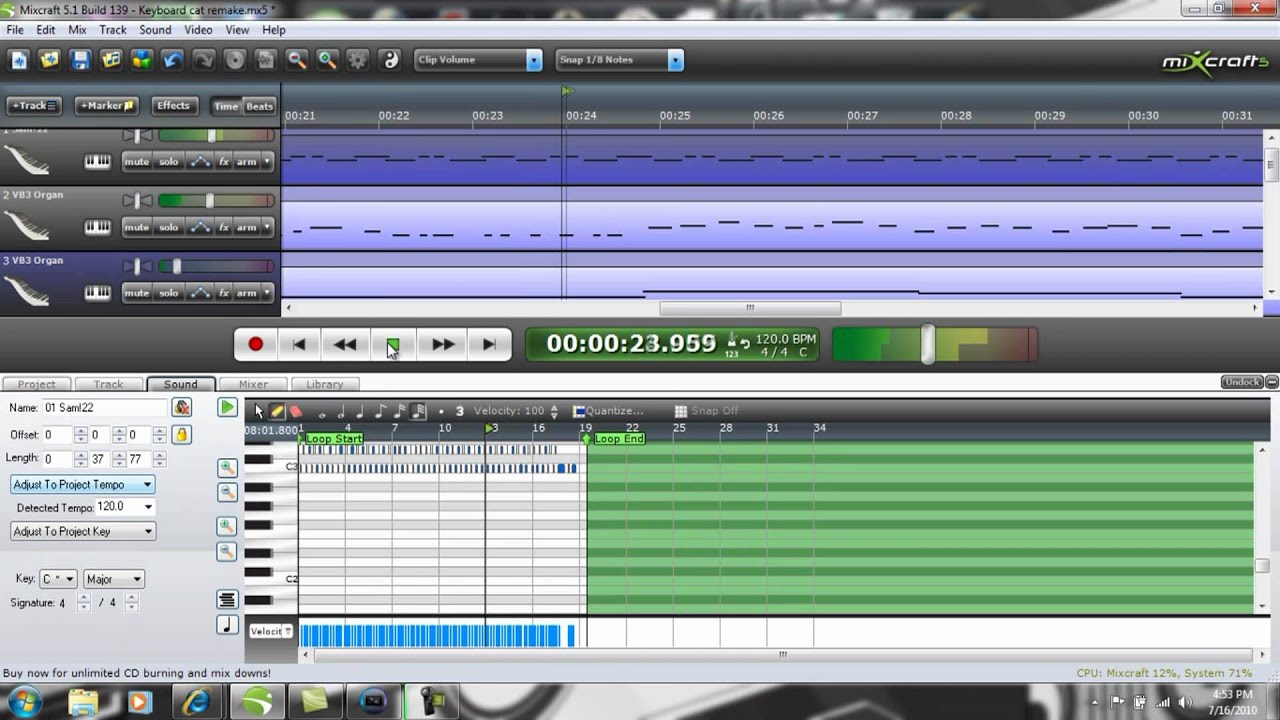Open automation for VB3 Organ track 2
Image resolution: width=1280 pixels, height=720 pixels.
[200, 227]
